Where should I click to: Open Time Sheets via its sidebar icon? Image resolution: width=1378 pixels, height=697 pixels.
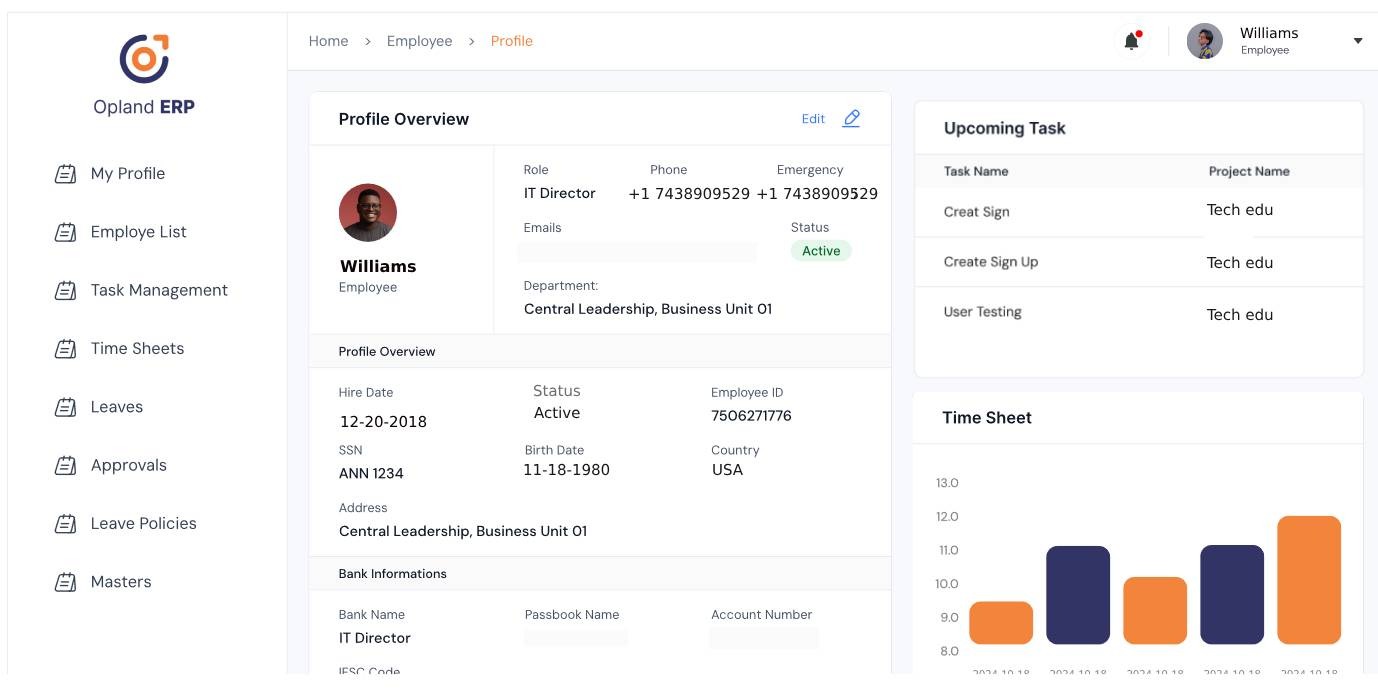click(x=64, y=348)
